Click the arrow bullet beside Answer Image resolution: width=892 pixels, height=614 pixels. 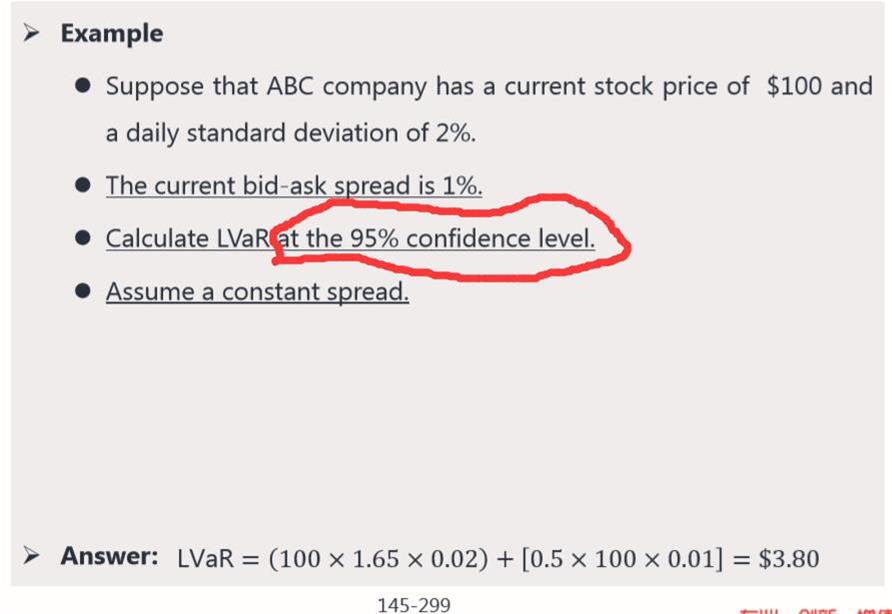point(31,555)
